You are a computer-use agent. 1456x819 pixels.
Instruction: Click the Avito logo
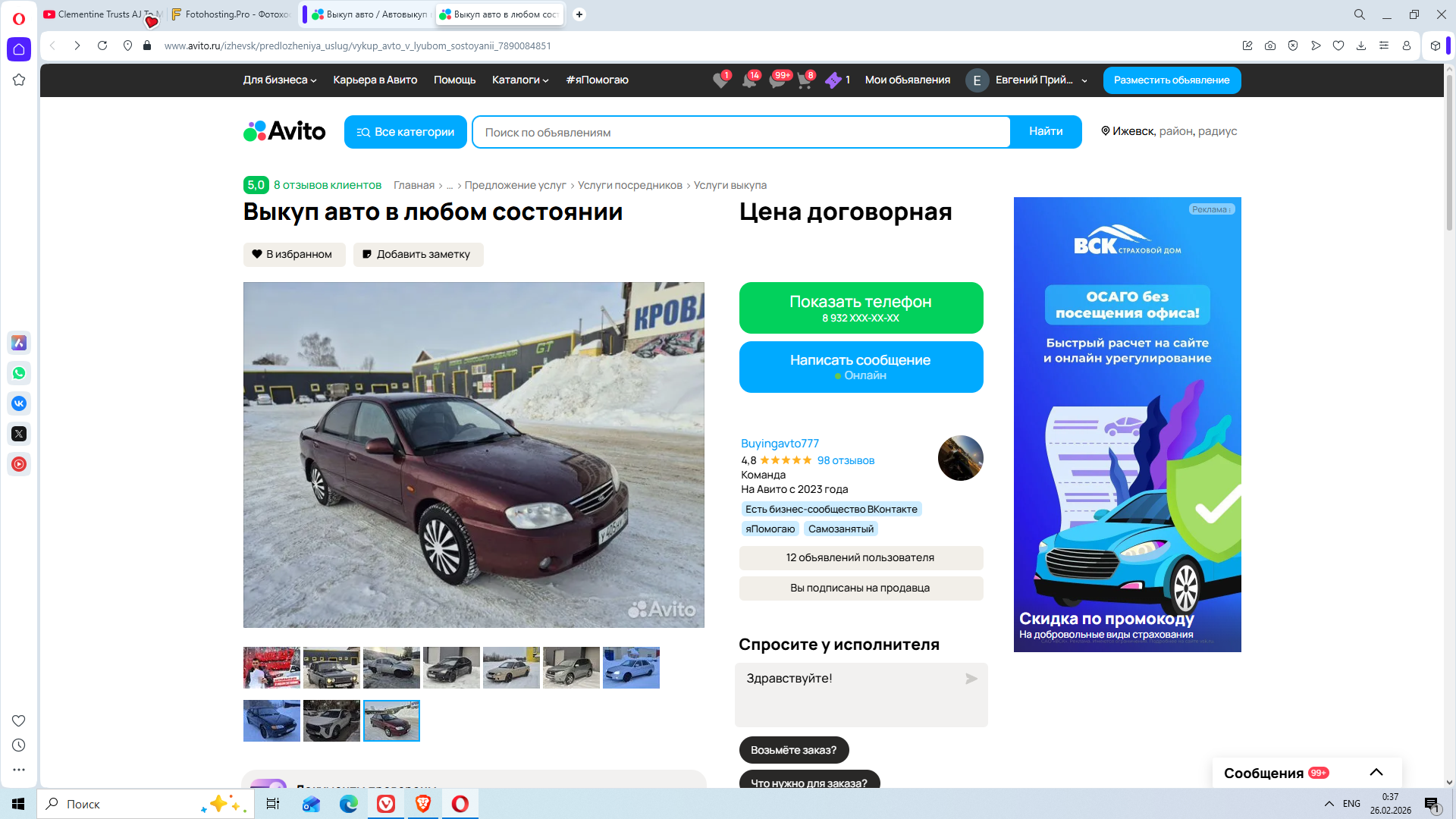click(284, 131)
